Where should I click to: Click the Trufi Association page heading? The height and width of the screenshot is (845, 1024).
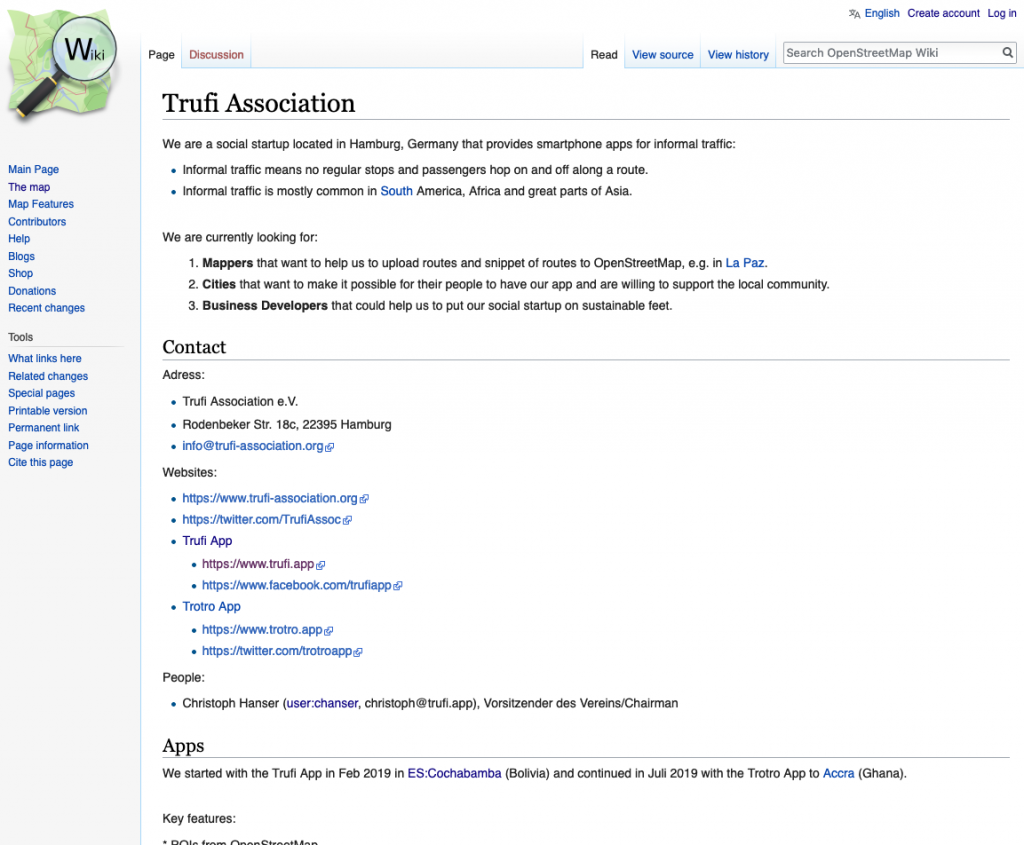259,103
